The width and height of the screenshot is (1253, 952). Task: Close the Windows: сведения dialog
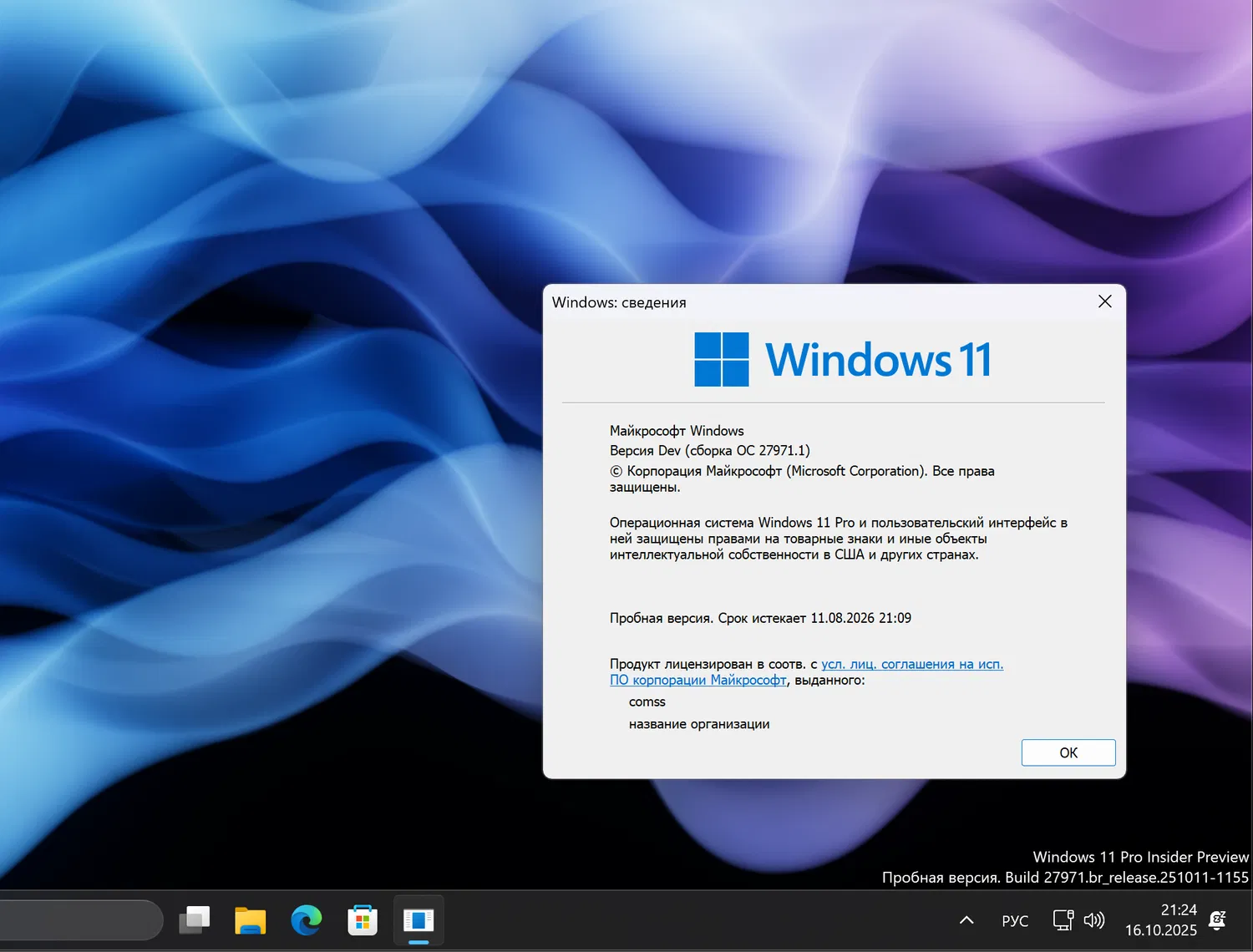point(1104,301)
